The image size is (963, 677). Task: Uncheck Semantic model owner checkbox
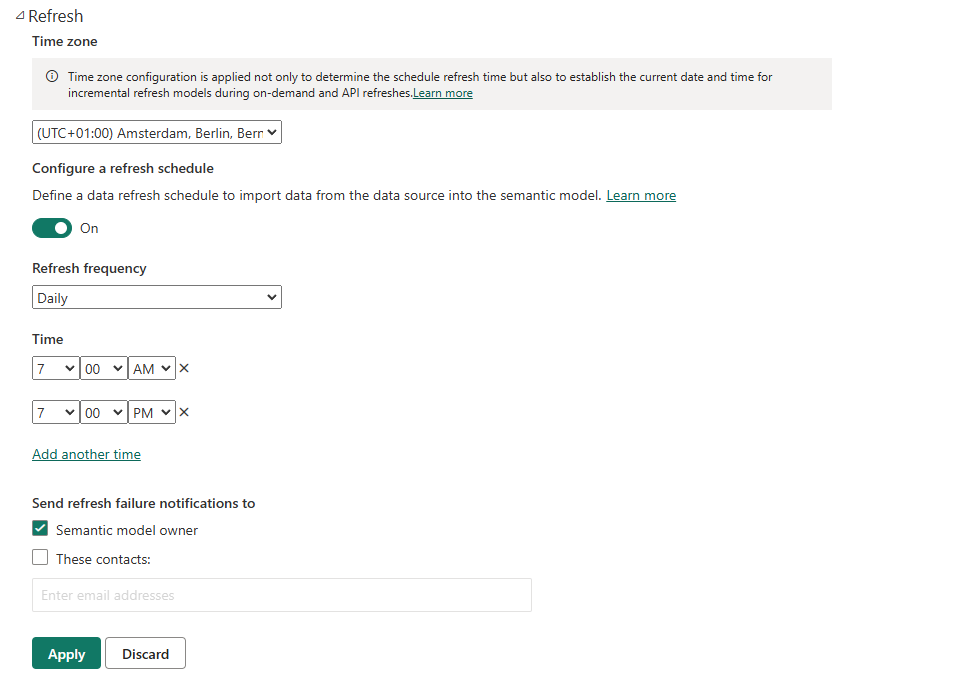pyautogui.click(x=40, y=529)
